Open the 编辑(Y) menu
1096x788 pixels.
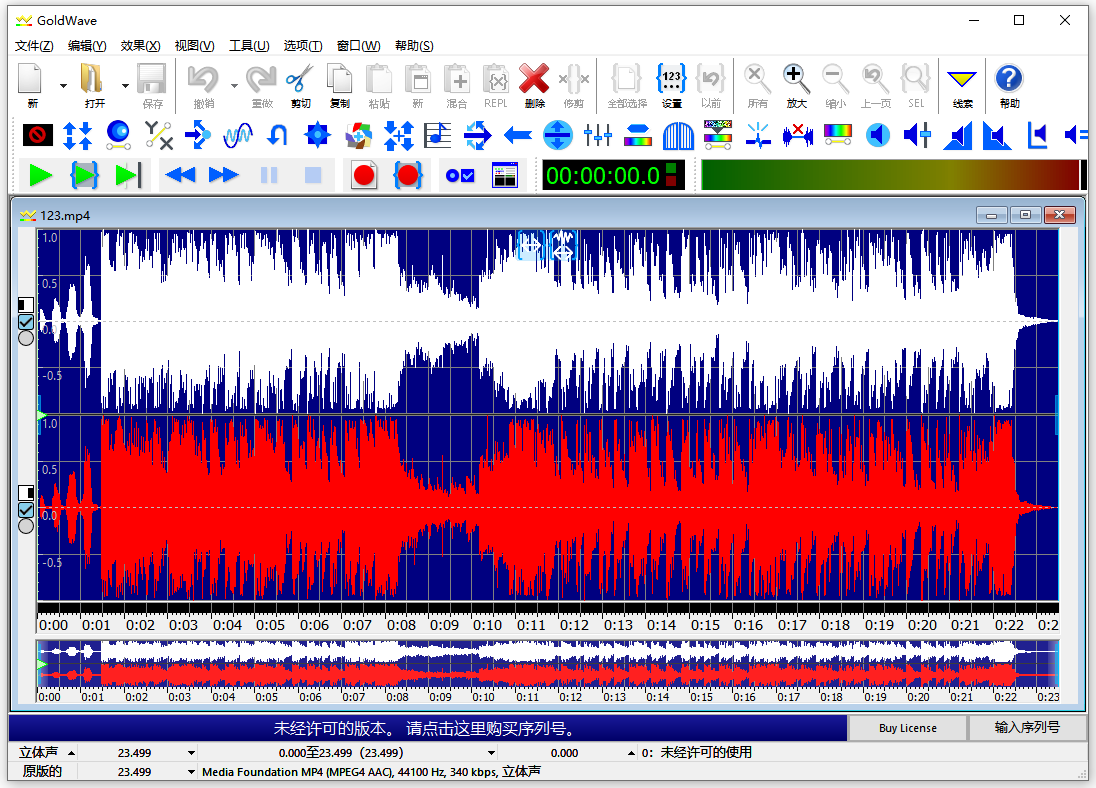pos(87,45)
